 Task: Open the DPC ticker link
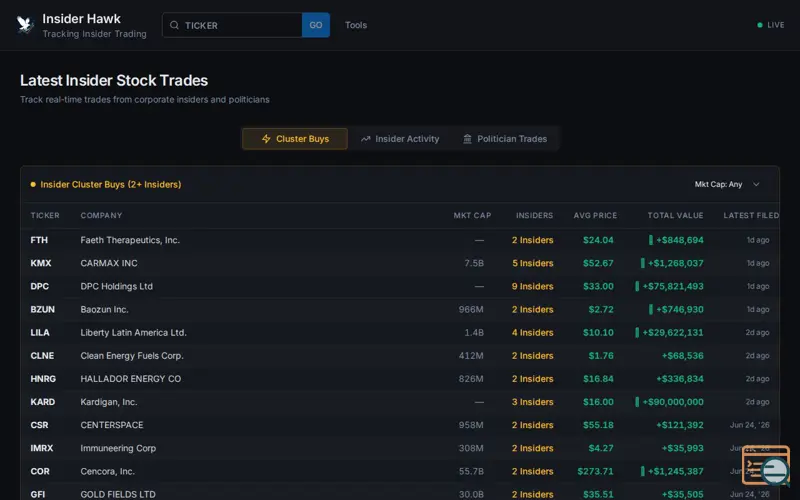coord(39,286)
